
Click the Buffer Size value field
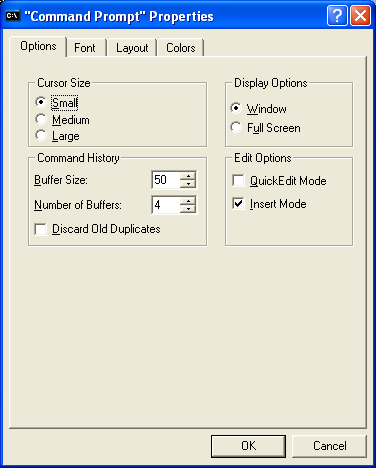coord(166,180)
